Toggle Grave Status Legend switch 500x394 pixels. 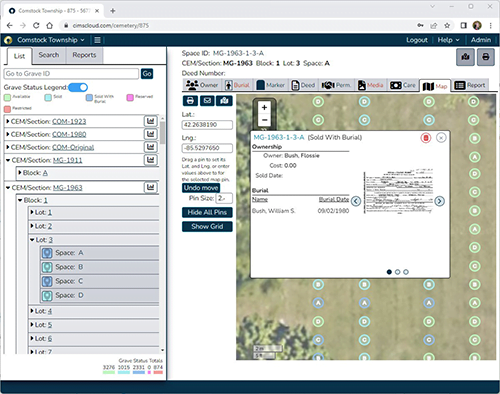tap(78, 87)
